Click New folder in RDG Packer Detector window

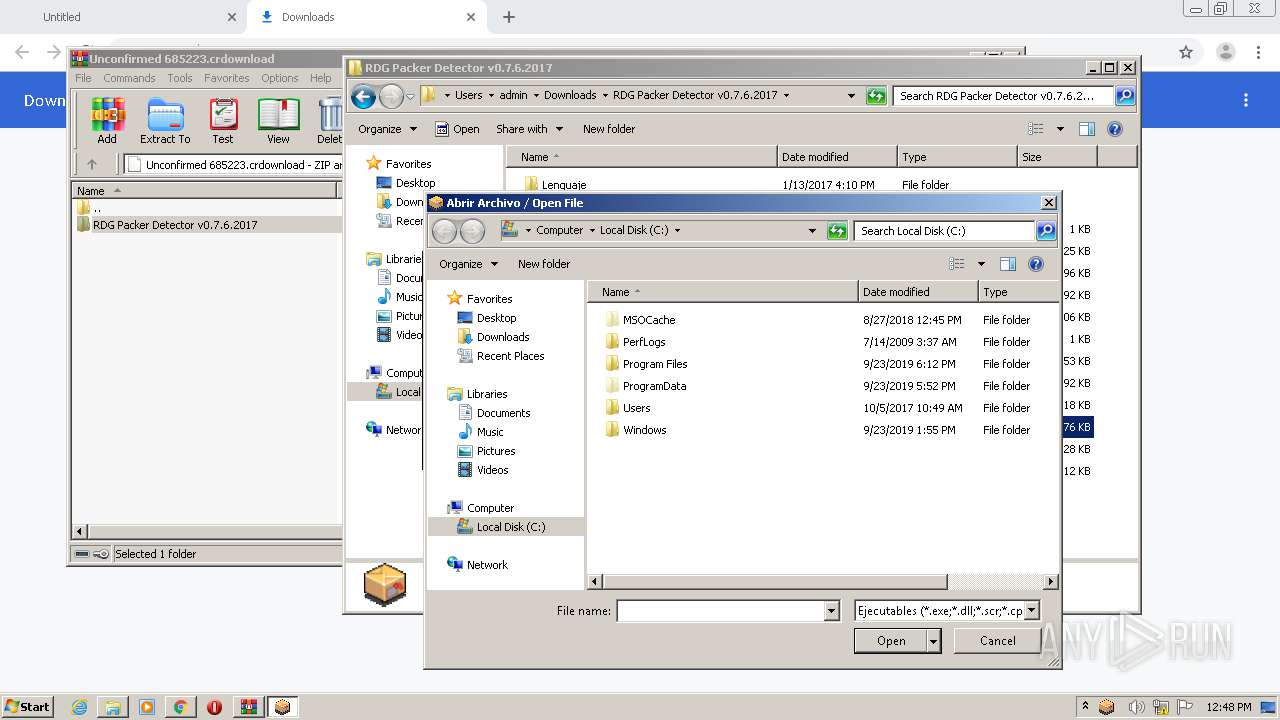[x=609, y=129]
